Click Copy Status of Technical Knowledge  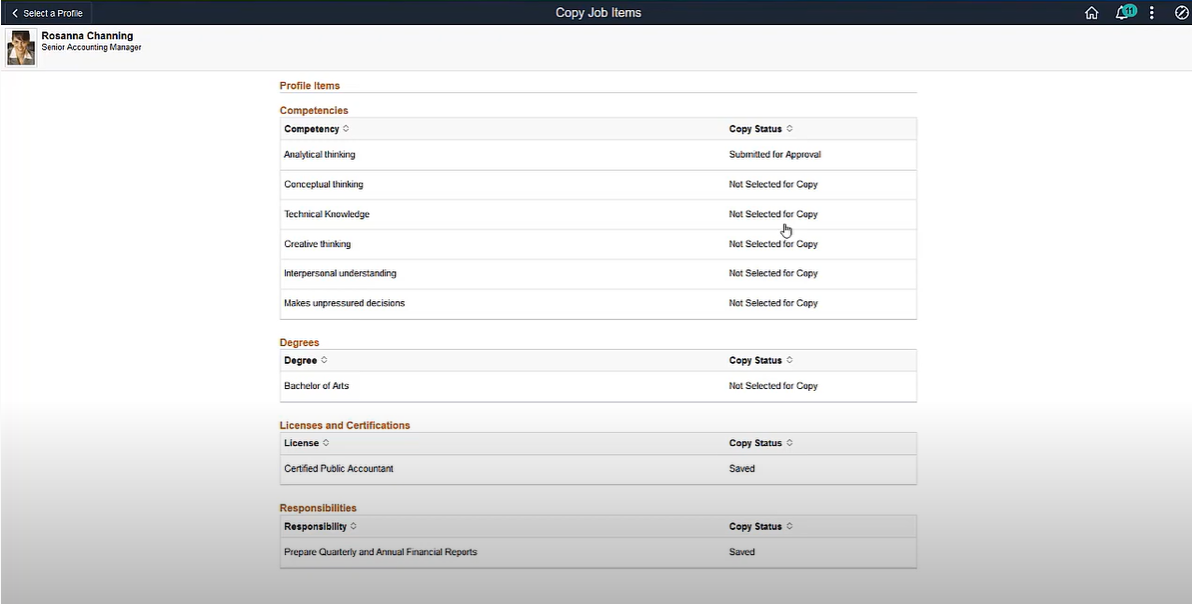tap(773, 214)
